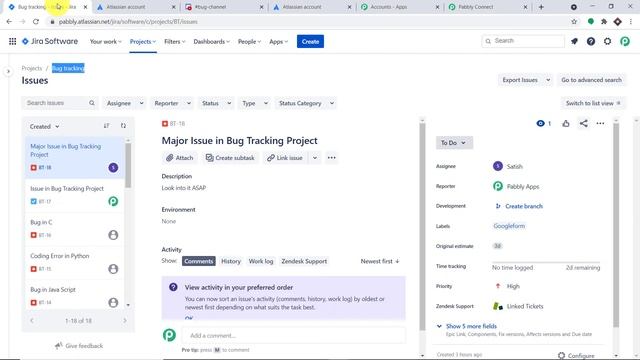The image size is (640, 360).
Task: Click the Add a comment field
Action: pos(293,336)
